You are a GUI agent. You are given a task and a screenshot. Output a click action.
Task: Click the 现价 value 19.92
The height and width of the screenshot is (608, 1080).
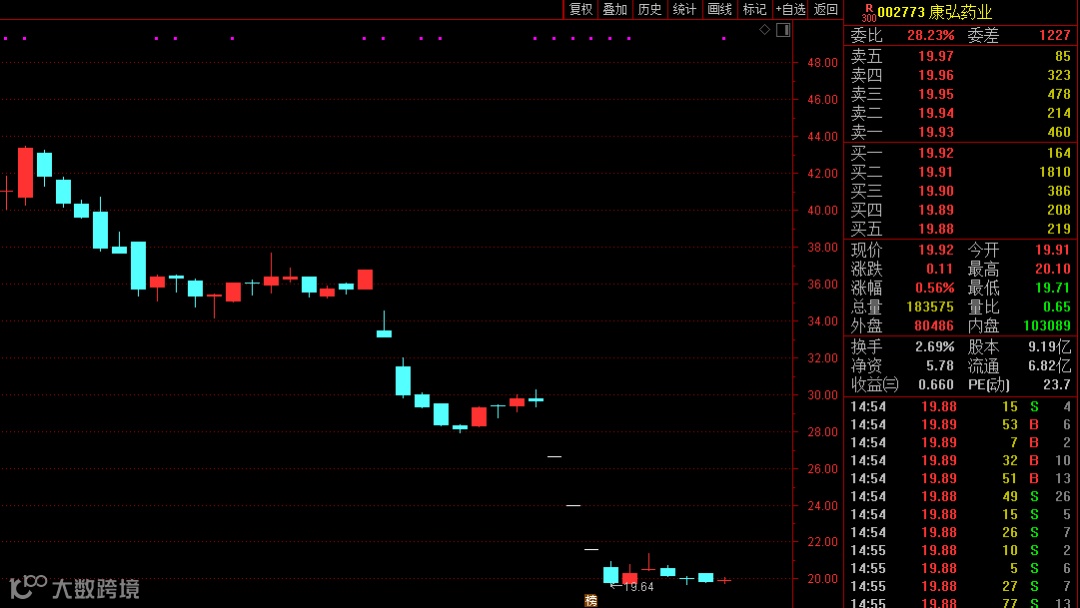tap(935, 250)
